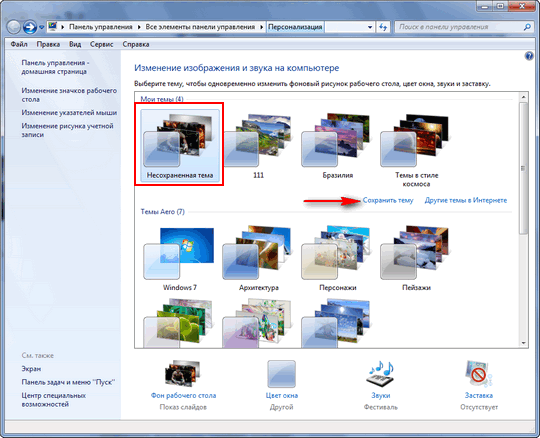Click the Звуки music notes icon

point(380,374)
